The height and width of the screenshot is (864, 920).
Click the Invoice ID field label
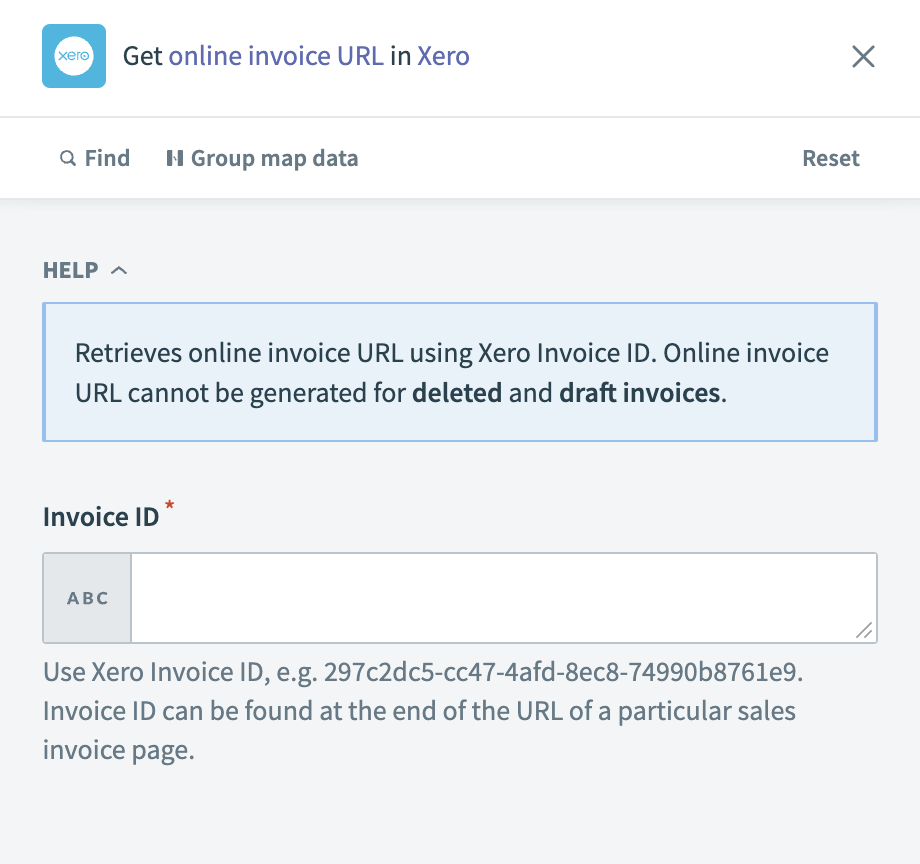pyautogui.click(x=99, y=516)
